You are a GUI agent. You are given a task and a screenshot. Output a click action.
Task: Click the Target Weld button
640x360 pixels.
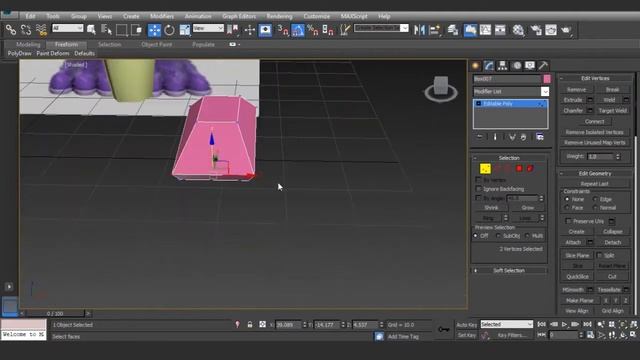[x=613, y=111]
